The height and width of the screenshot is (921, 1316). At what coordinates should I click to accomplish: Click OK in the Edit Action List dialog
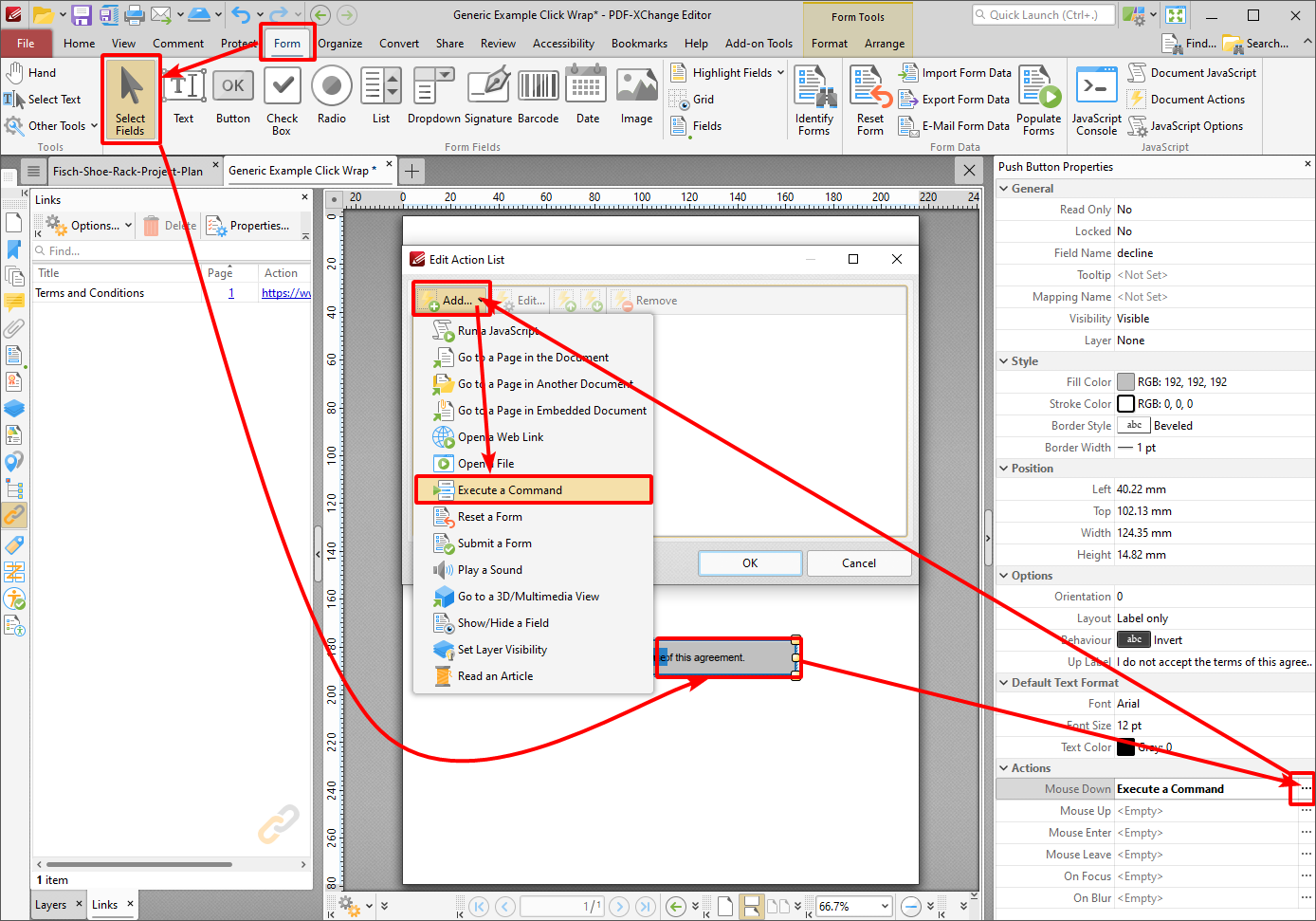pos(749,562)
